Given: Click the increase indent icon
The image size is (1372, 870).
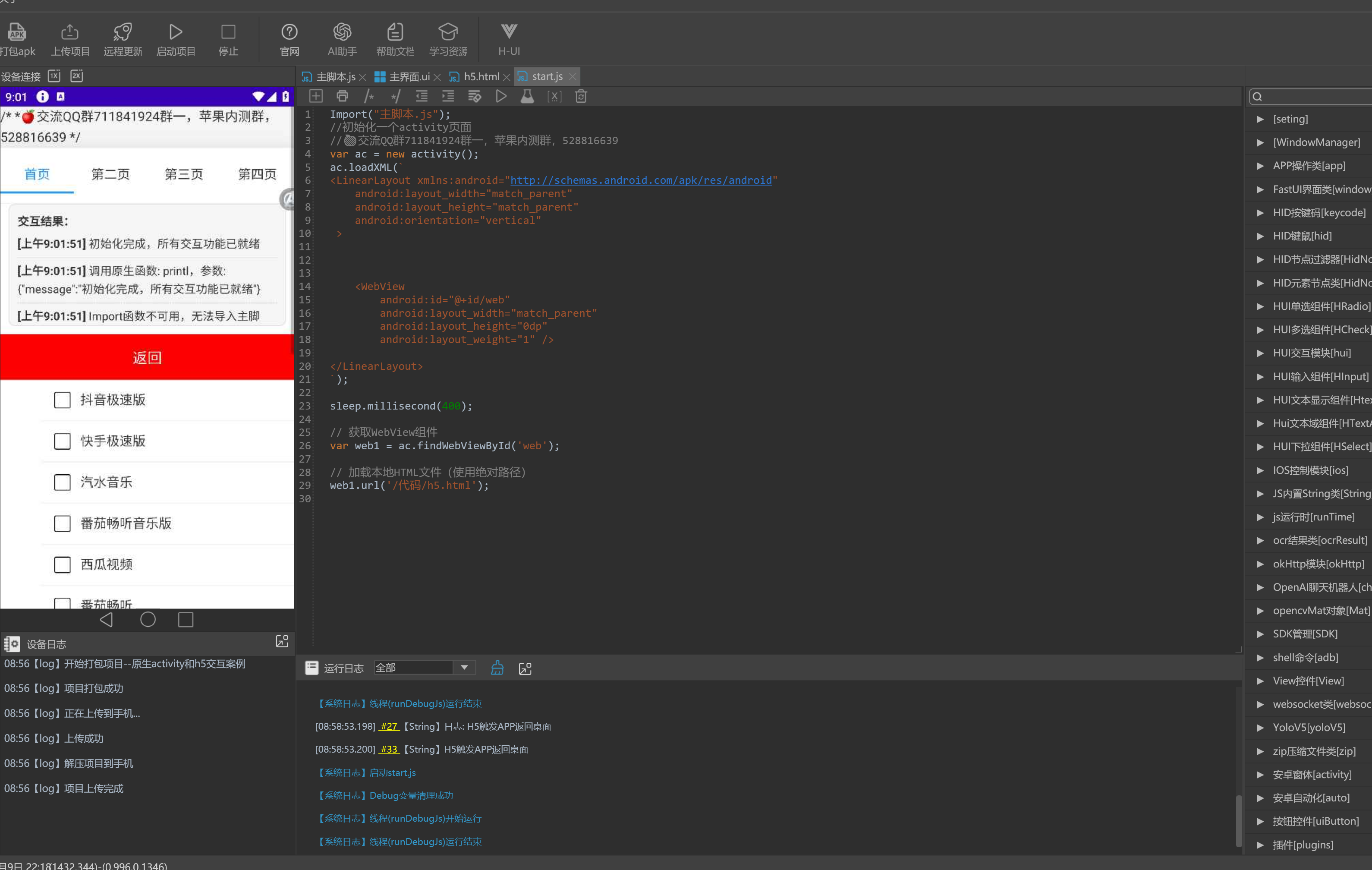Looking at the screenshot, I should pos(448,96).
